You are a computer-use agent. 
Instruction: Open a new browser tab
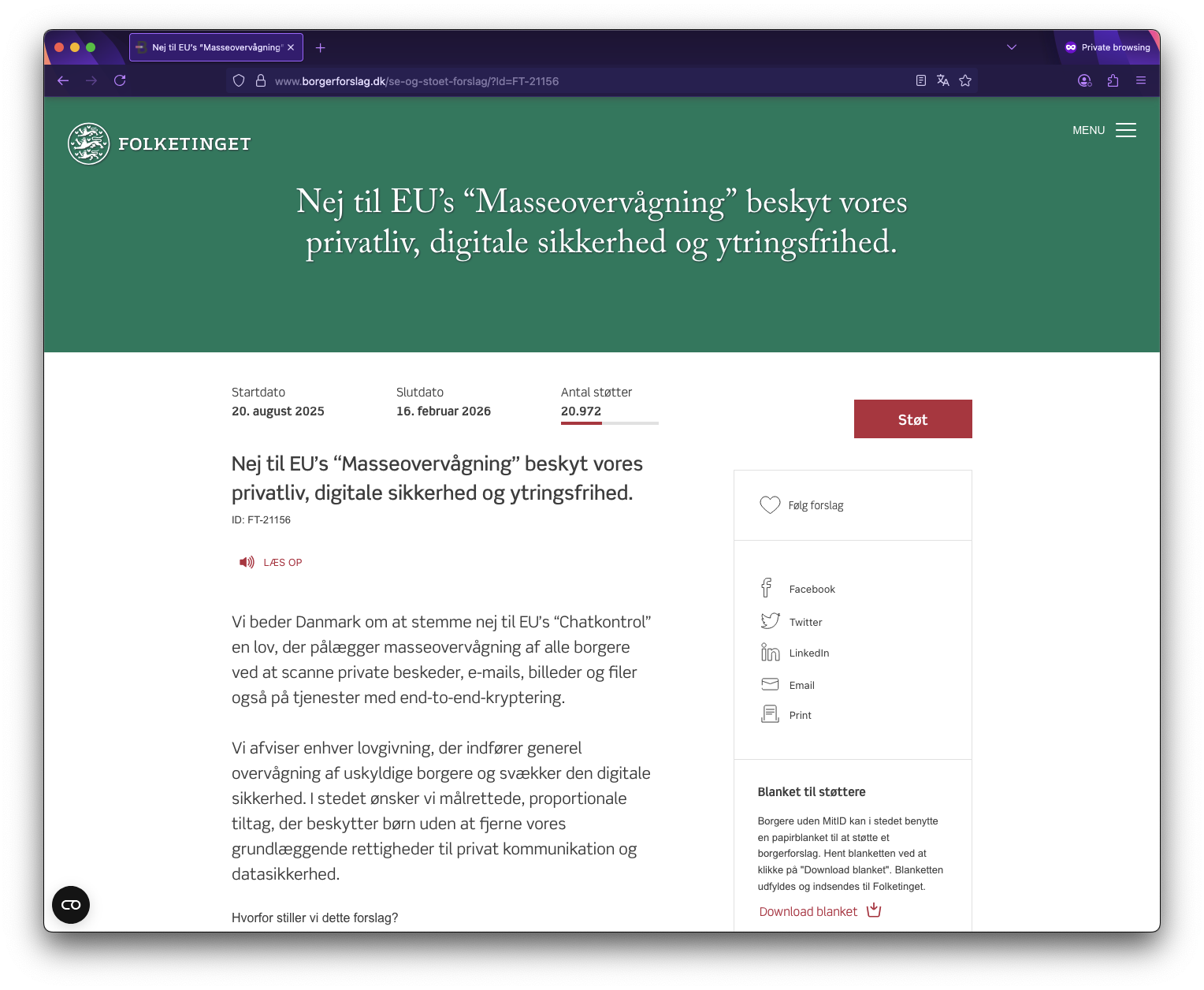click(320, 47)
